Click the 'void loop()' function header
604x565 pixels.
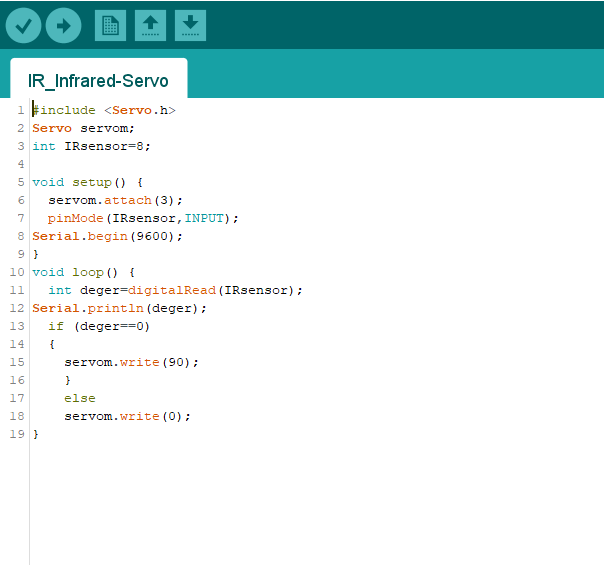coord(83,272)
